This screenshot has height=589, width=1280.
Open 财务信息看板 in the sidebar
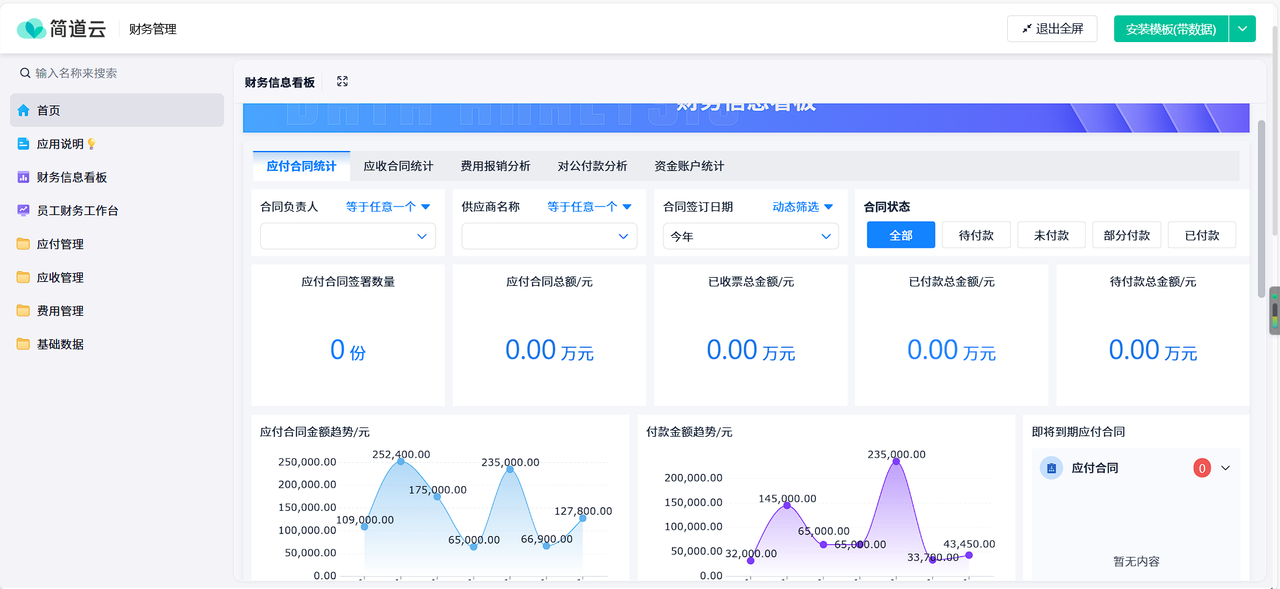click(117, 177)
